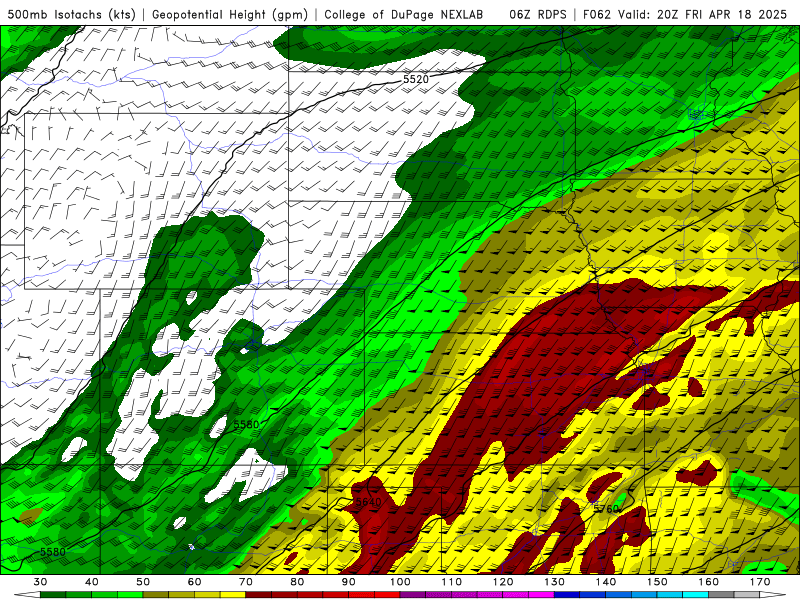This screenshot has height=600, width=800.
Task: Click the "Geopotential Height (gpm)" title text
Action: pos(230,15)
